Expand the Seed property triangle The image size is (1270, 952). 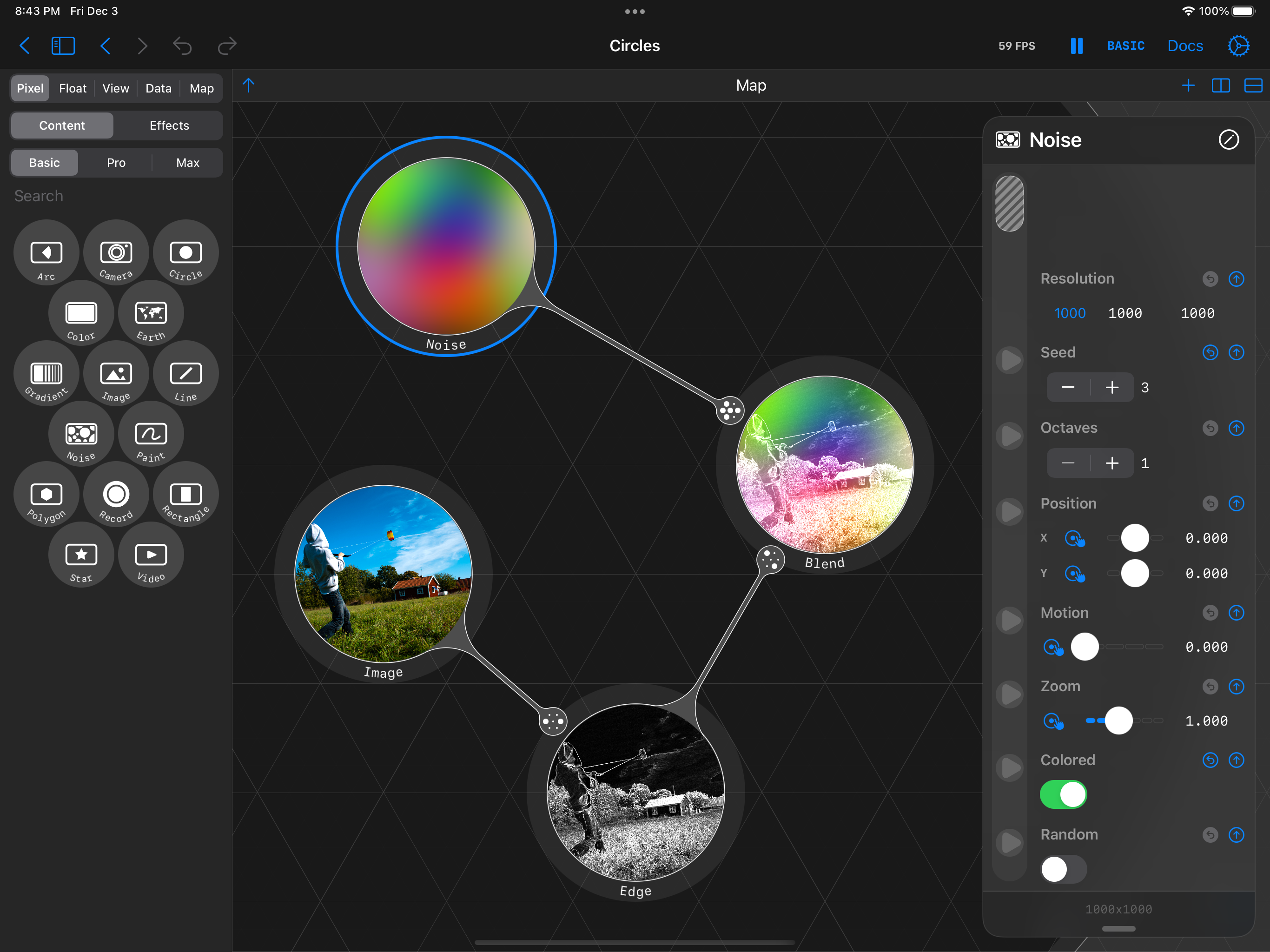click(x=1010, y=361)
